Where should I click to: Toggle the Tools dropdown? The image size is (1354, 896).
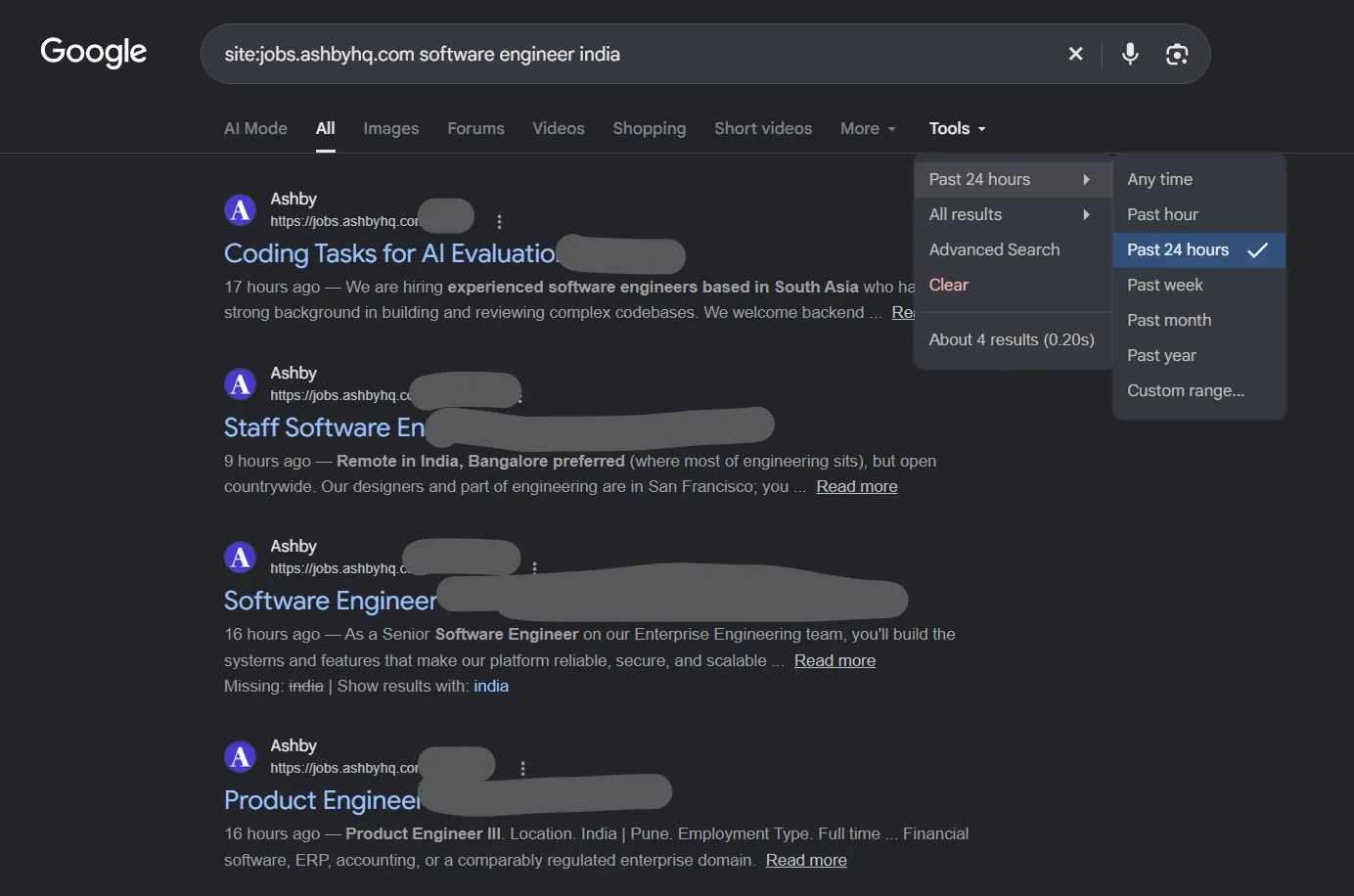(x=957, y=128)
